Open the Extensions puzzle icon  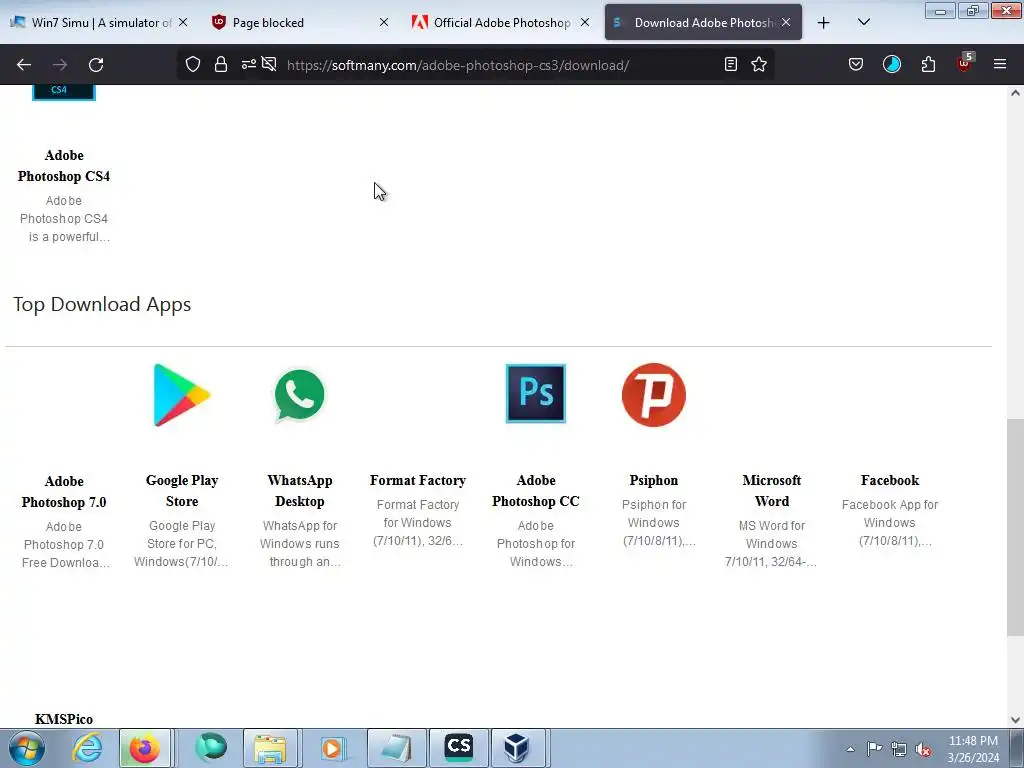tap(928, 64)
